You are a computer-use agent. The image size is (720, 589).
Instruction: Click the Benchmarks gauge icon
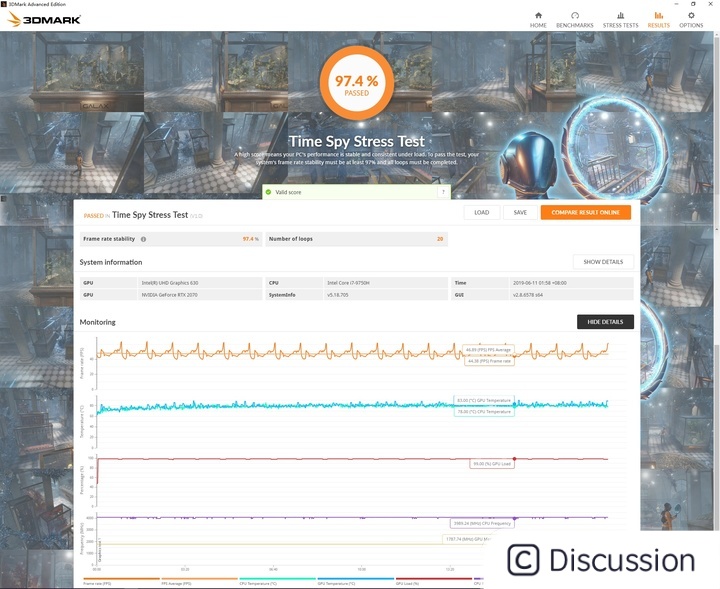pyautogui.click(x=574, y=15)
